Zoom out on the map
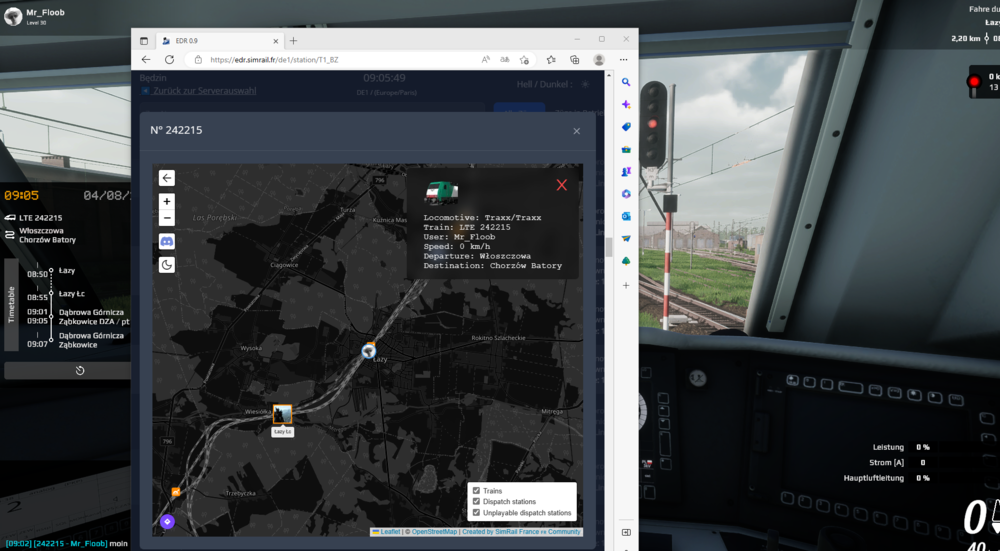This screenshot has width=1000, height=551. click(x=167, y=218)
